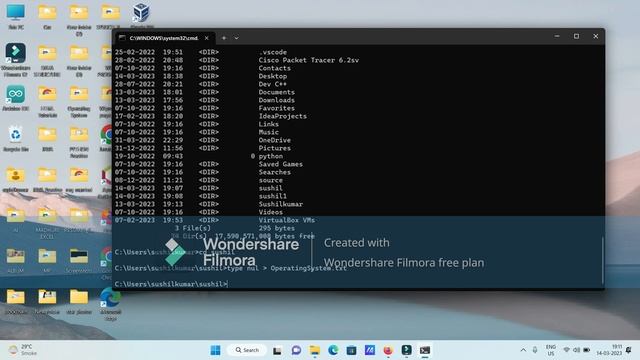640x360 pixels.
Task: Open the Chat app on taskbar
Action: click(296, 350)
